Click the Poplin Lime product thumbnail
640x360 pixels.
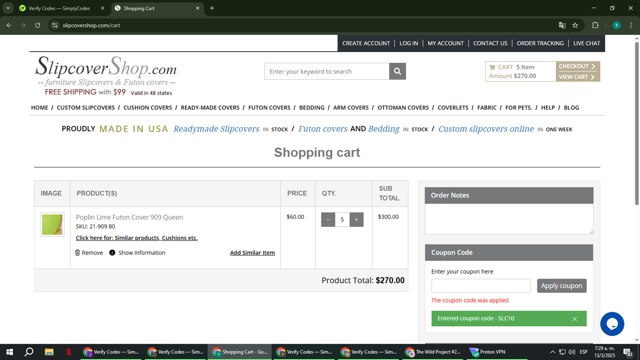(x=52, y=224)
